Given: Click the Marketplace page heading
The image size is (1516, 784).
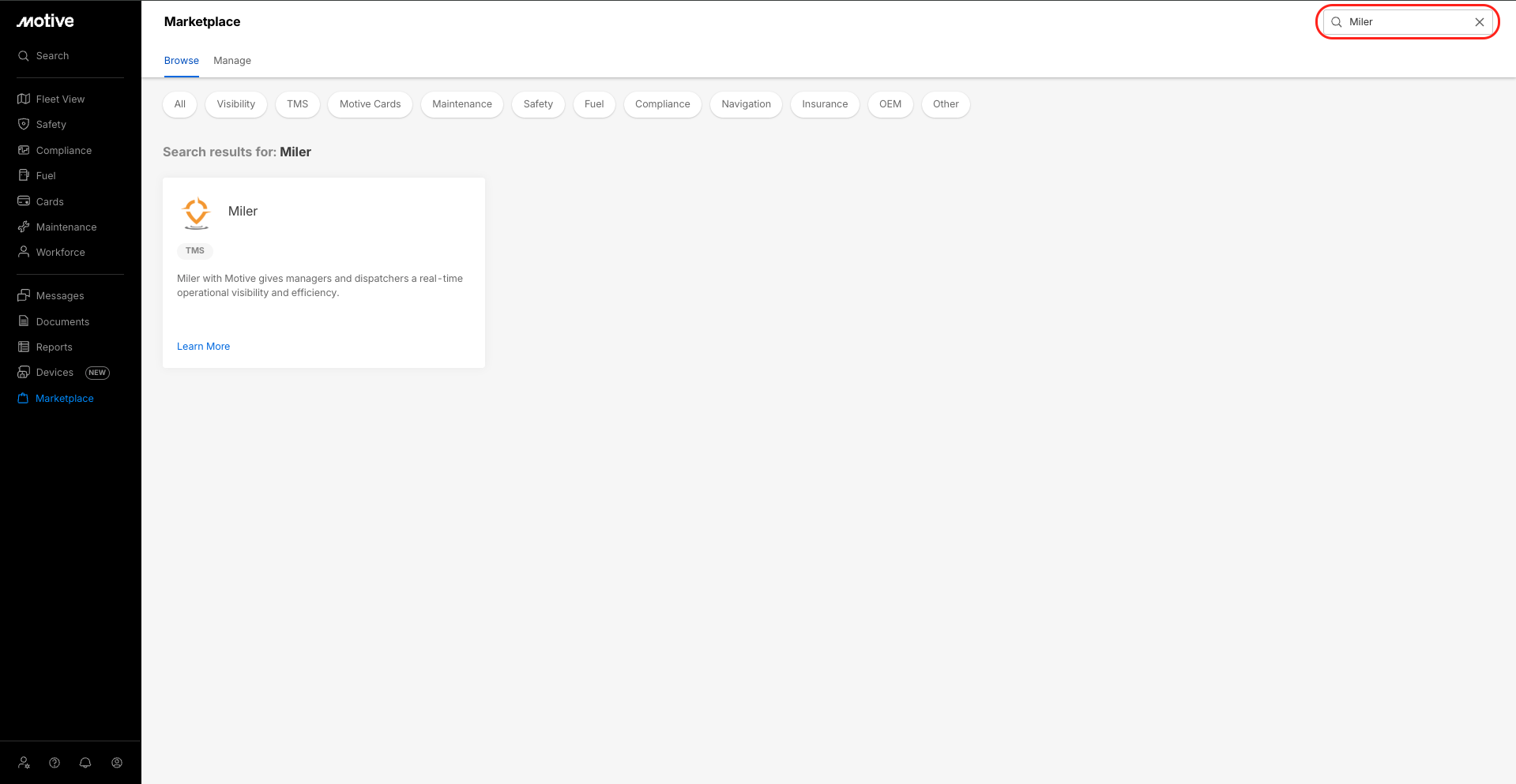Looking at the screenshot, I should pyautogui.click(x=202, y=22).
